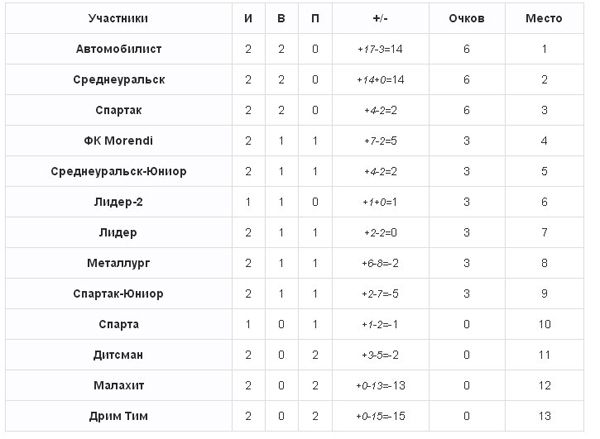
Task: Click goal difference +17-3=14 cell
Action: [380, 49]
